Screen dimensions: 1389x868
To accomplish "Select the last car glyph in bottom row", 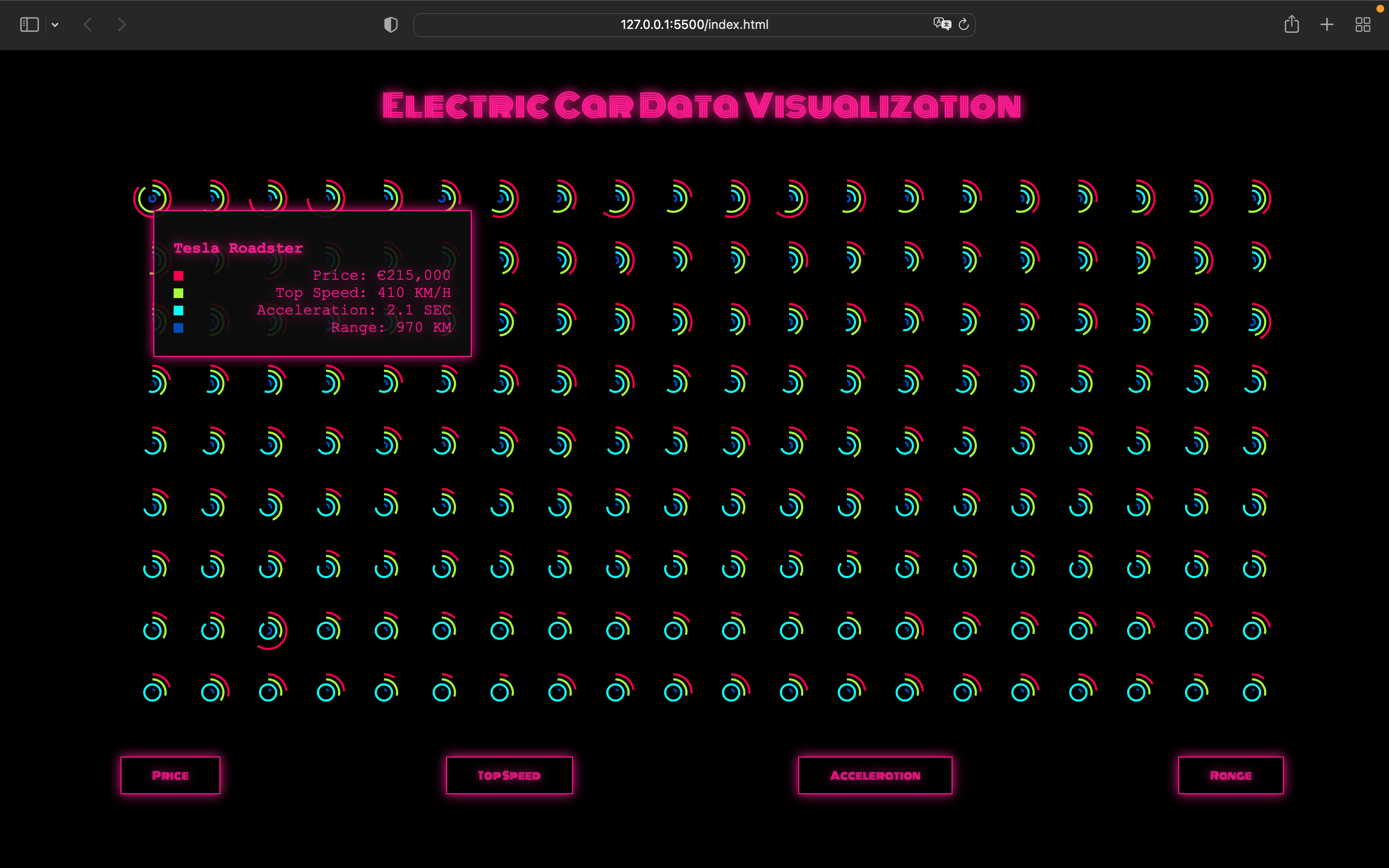I will pyautogui.click(x=1254, y=691).
